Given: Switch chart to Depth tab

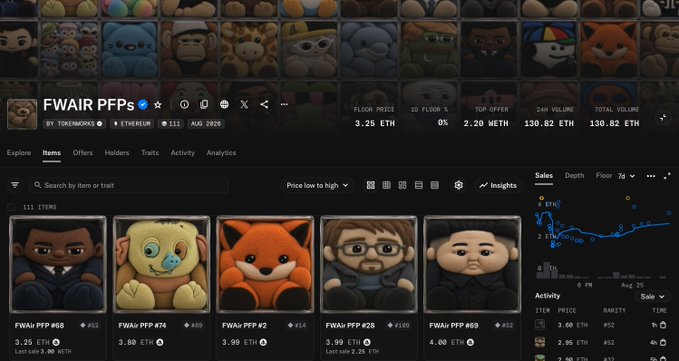Looking at the screenshot, I should point(575,175).
